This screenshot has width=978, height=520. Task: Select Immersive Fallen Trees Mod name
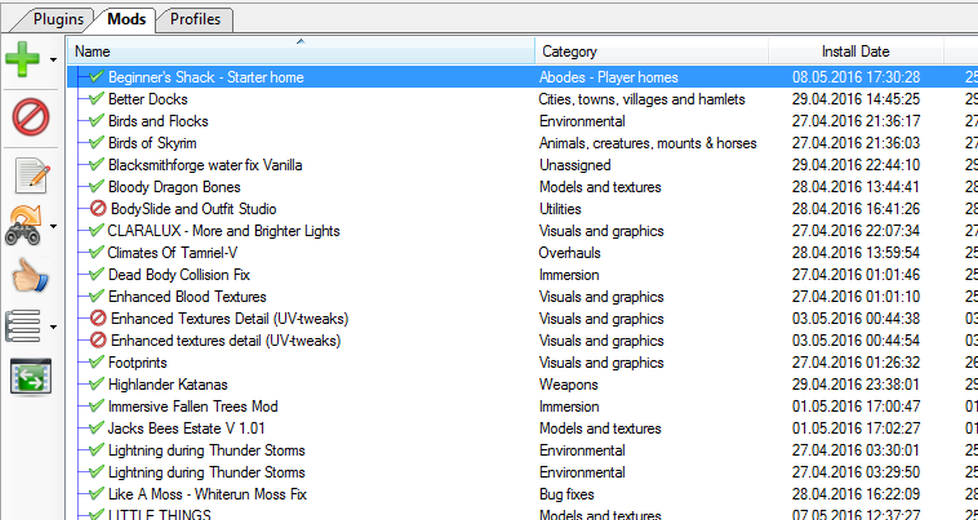193,407
